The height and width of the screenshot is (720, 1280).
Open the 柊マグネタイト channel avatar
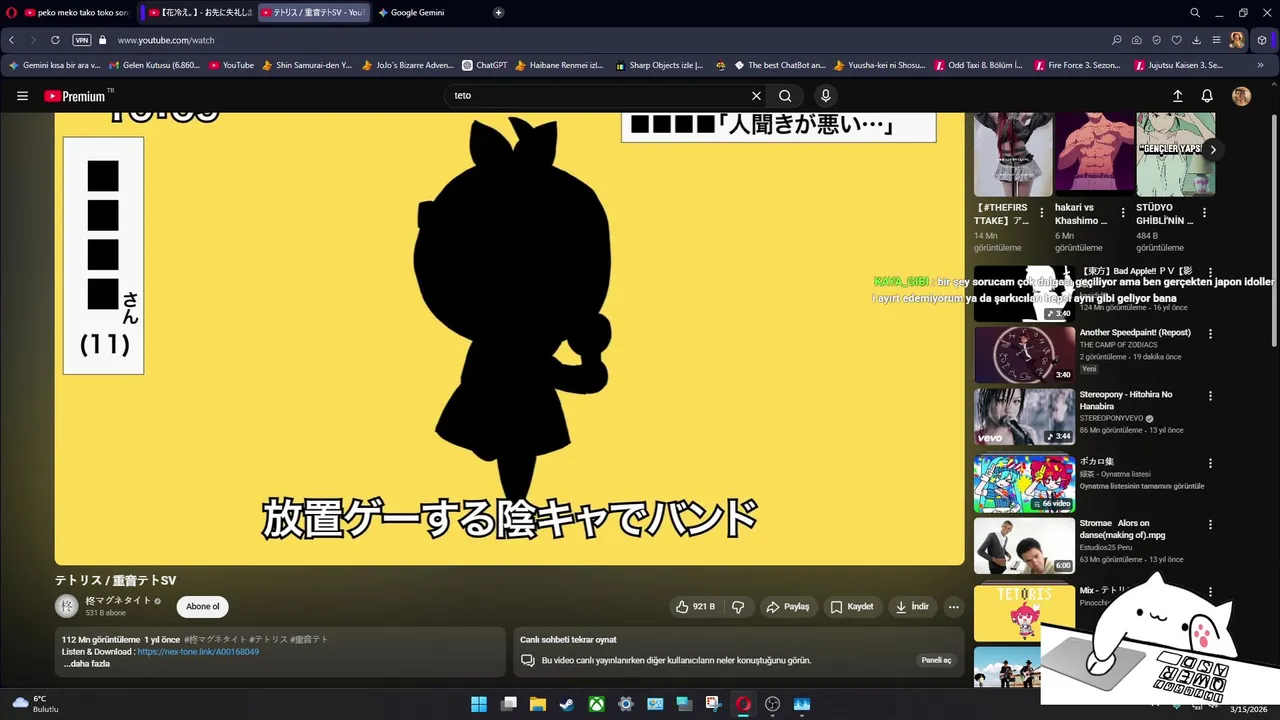click(x=66, y=606)
